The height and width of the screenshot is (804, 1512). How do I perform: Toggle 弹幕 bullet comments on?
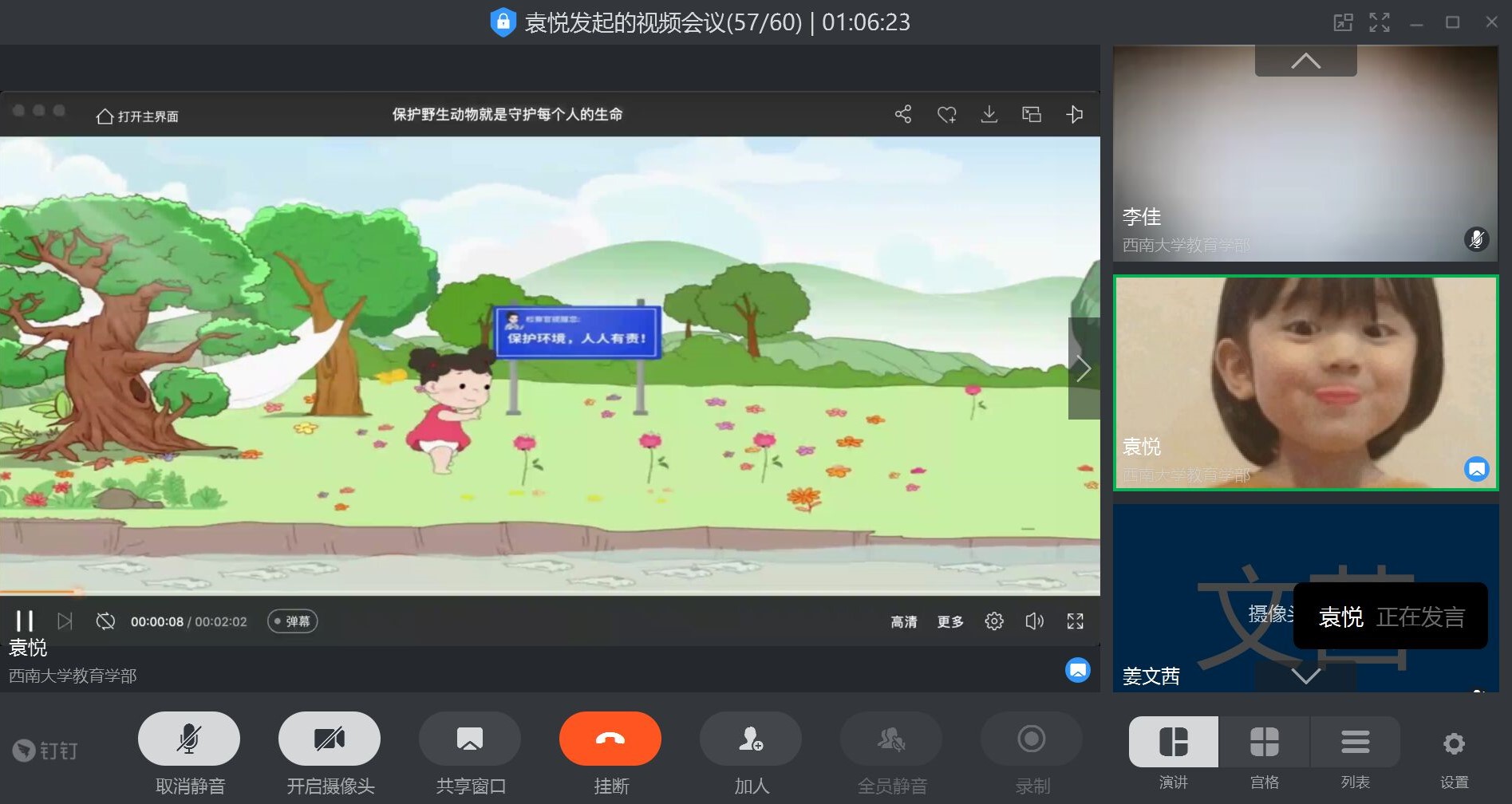pos(292,621)
